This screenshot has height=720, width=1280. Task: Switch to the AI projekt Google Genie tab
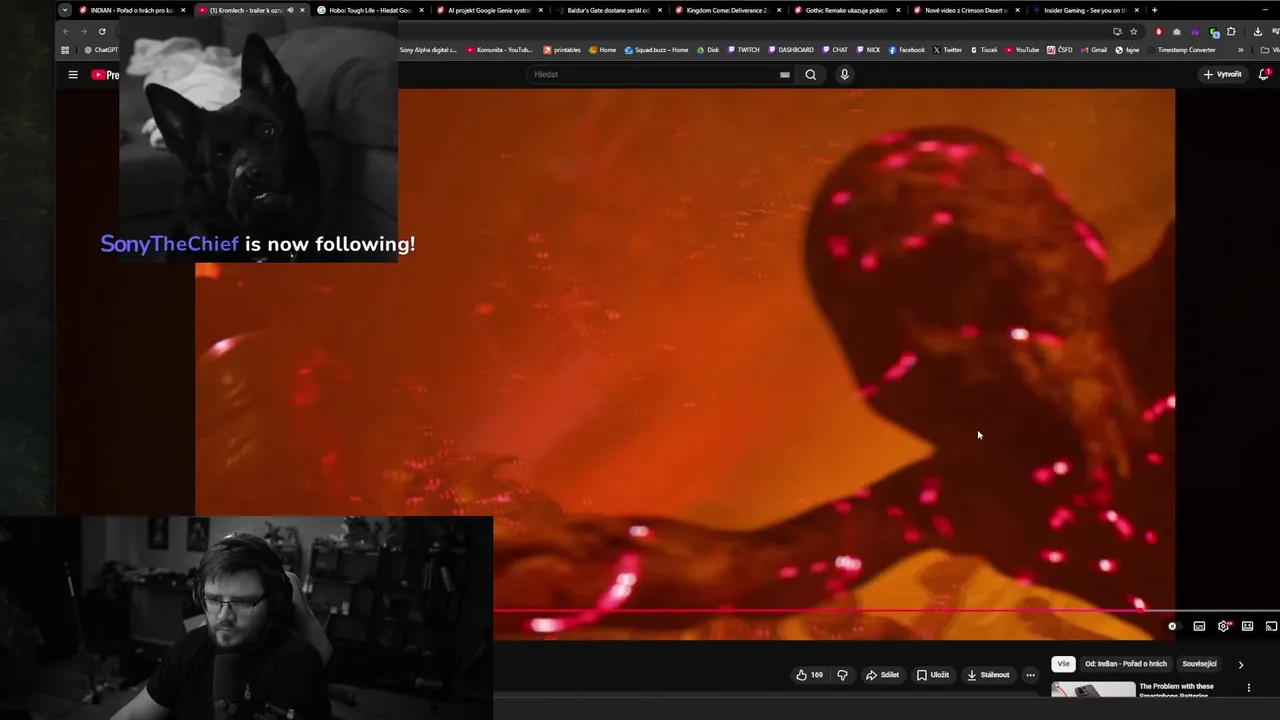coord(489,10)
